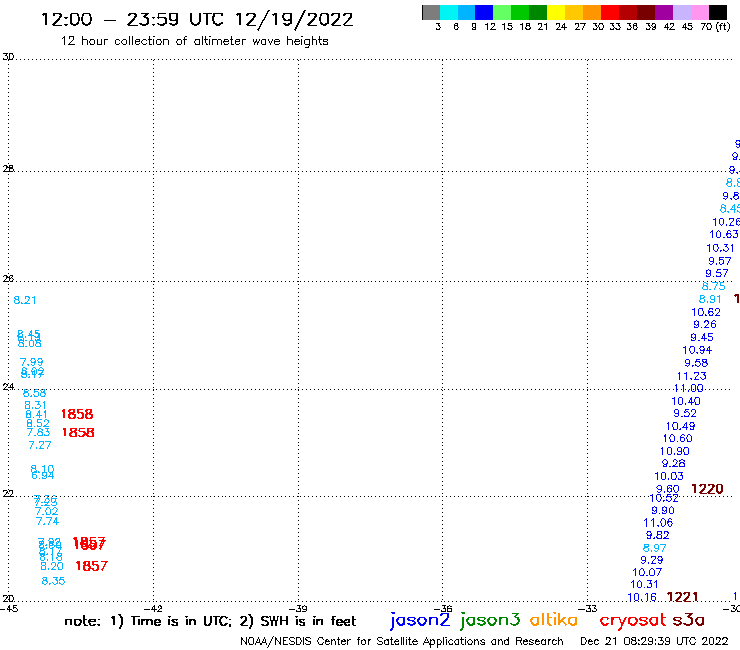740x650 pixels.
Task: Select the lavender swatch in the color scale
Action: click(681, 12)
